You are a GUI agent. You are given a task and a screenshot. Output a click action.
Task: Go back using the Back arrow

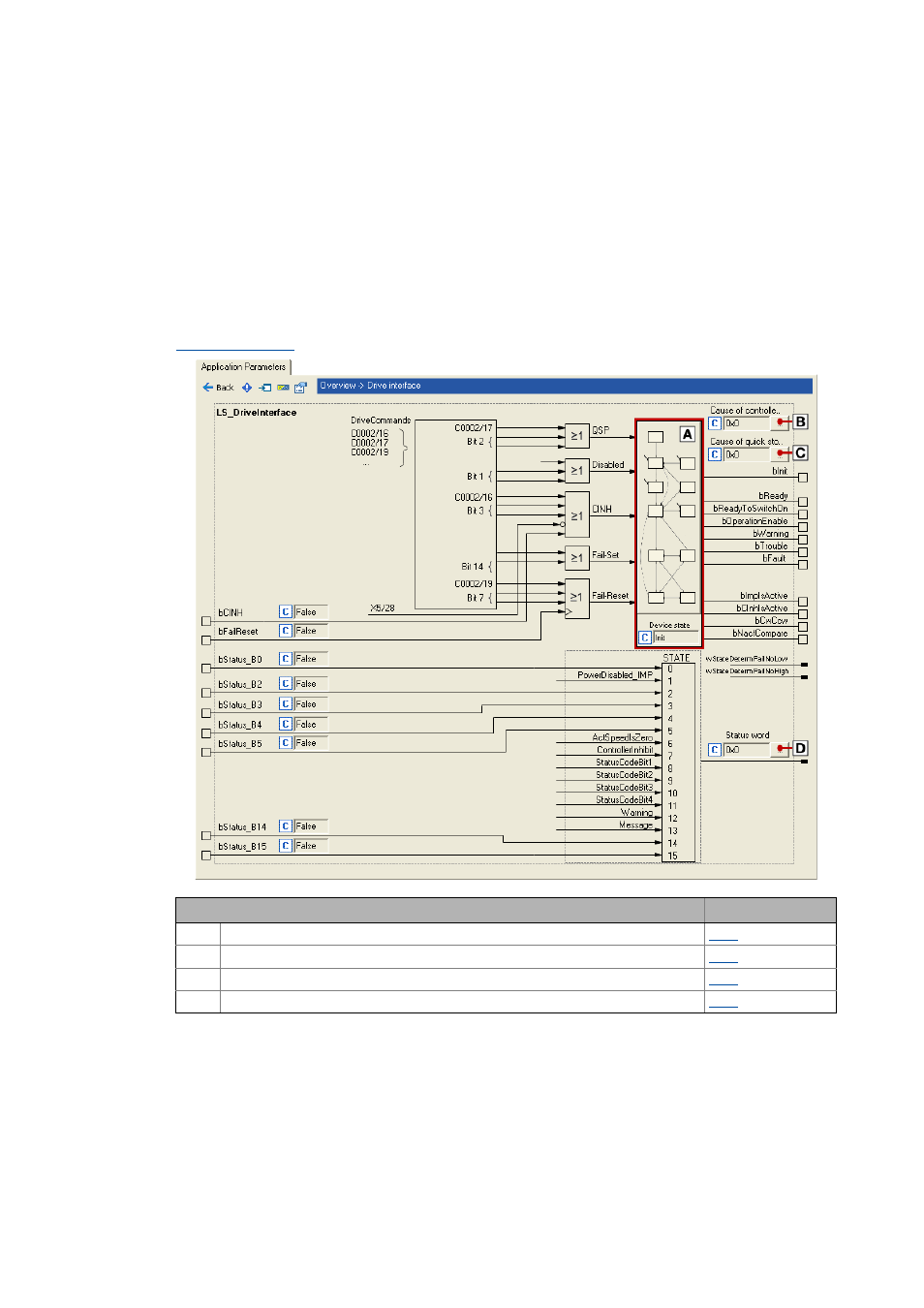coord(218,387)
